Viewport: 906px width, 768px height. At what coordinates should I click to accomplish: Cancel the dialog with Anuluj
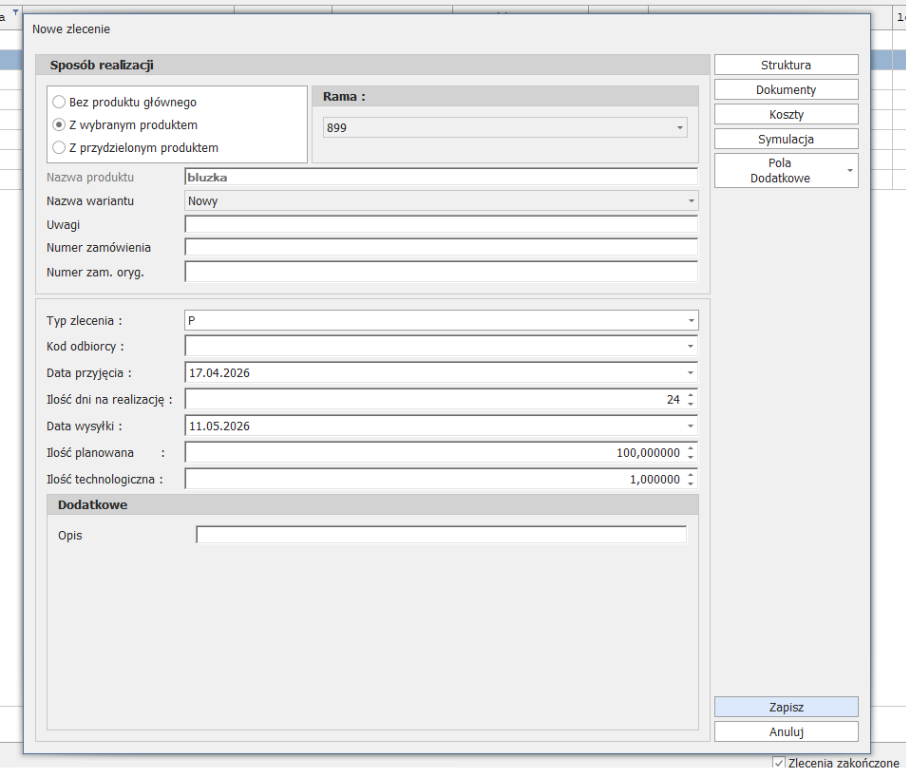786,732
